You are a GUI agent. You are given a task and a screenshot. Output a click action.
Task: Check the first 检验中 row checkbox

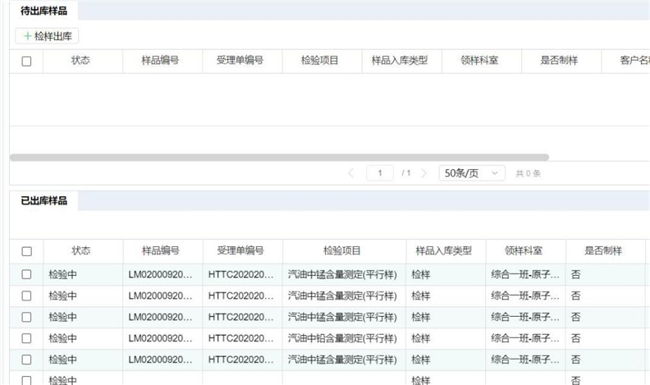[x=27, y=274]
